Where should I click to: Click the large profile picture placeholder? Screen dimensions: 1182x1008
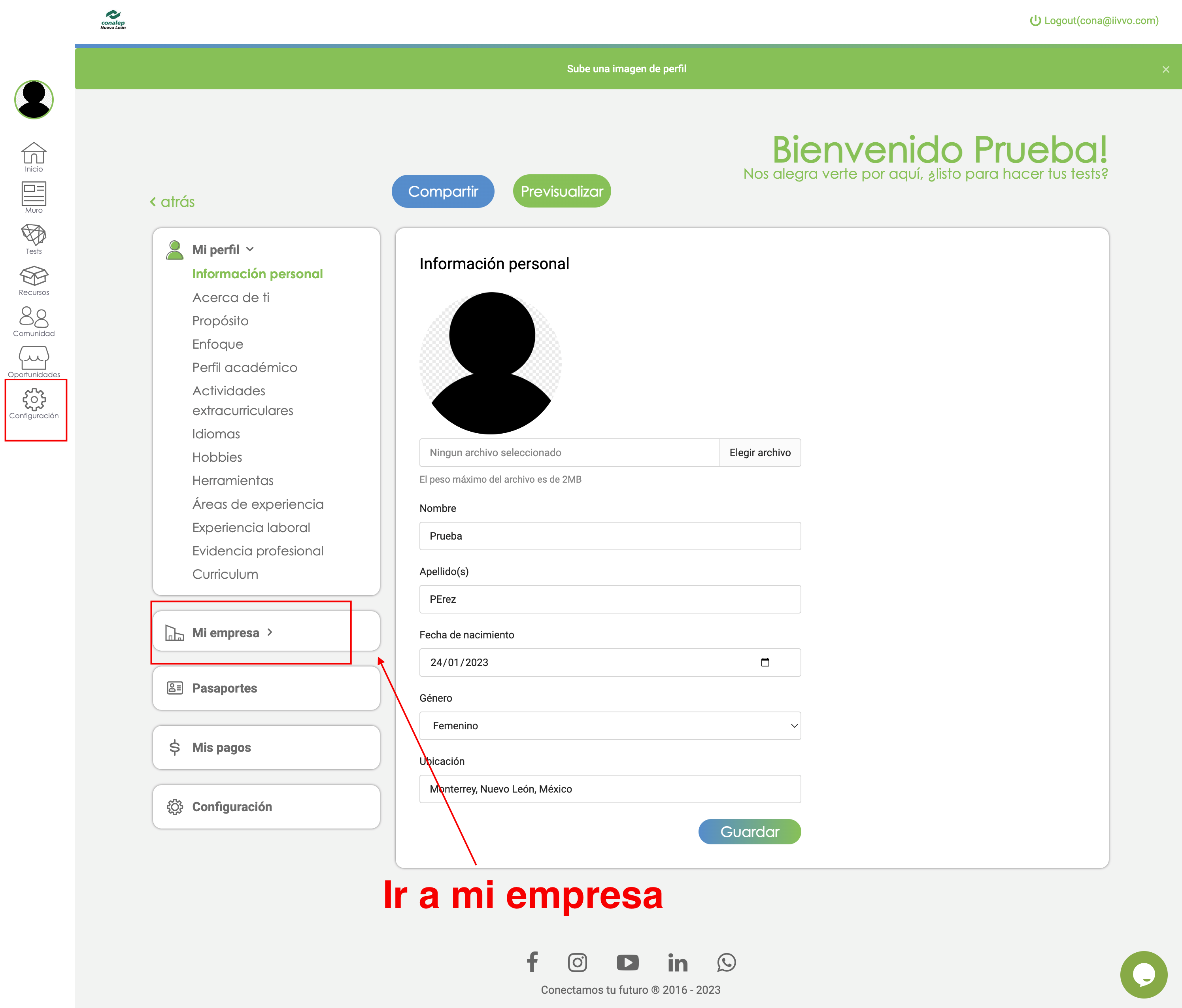coord(491,363)
